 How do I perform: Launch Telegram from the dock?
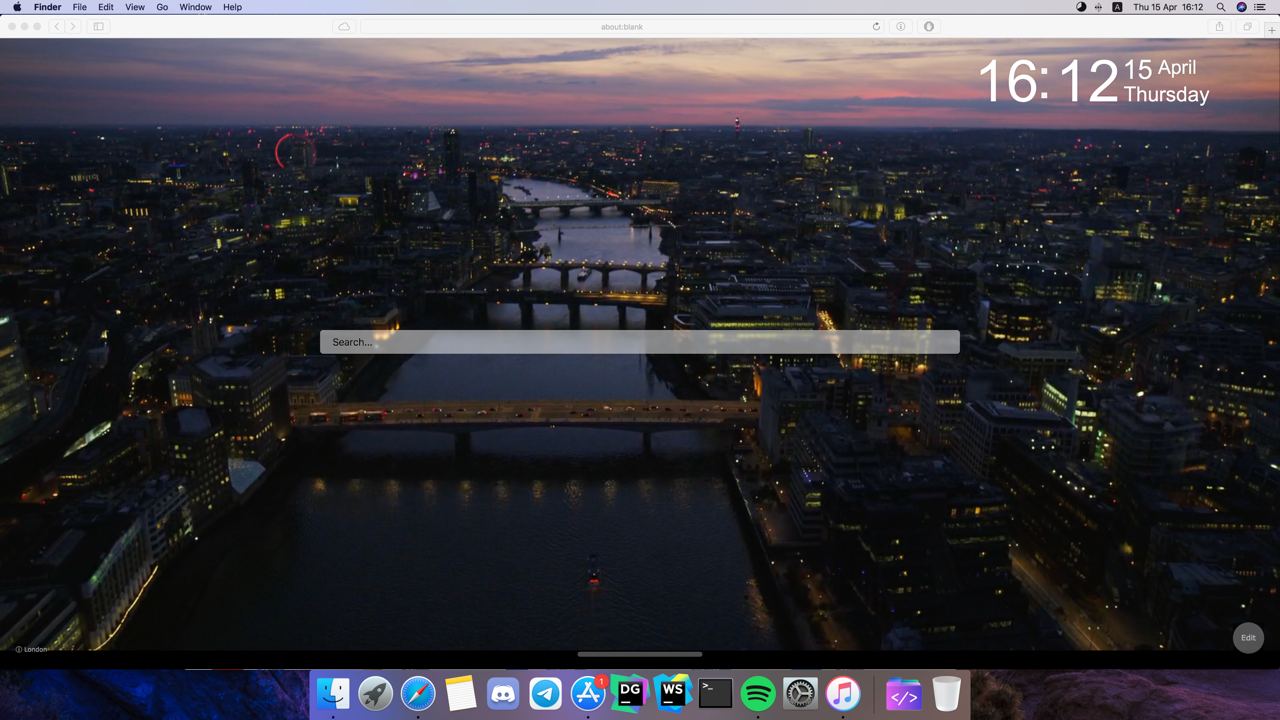click(546, 693)
